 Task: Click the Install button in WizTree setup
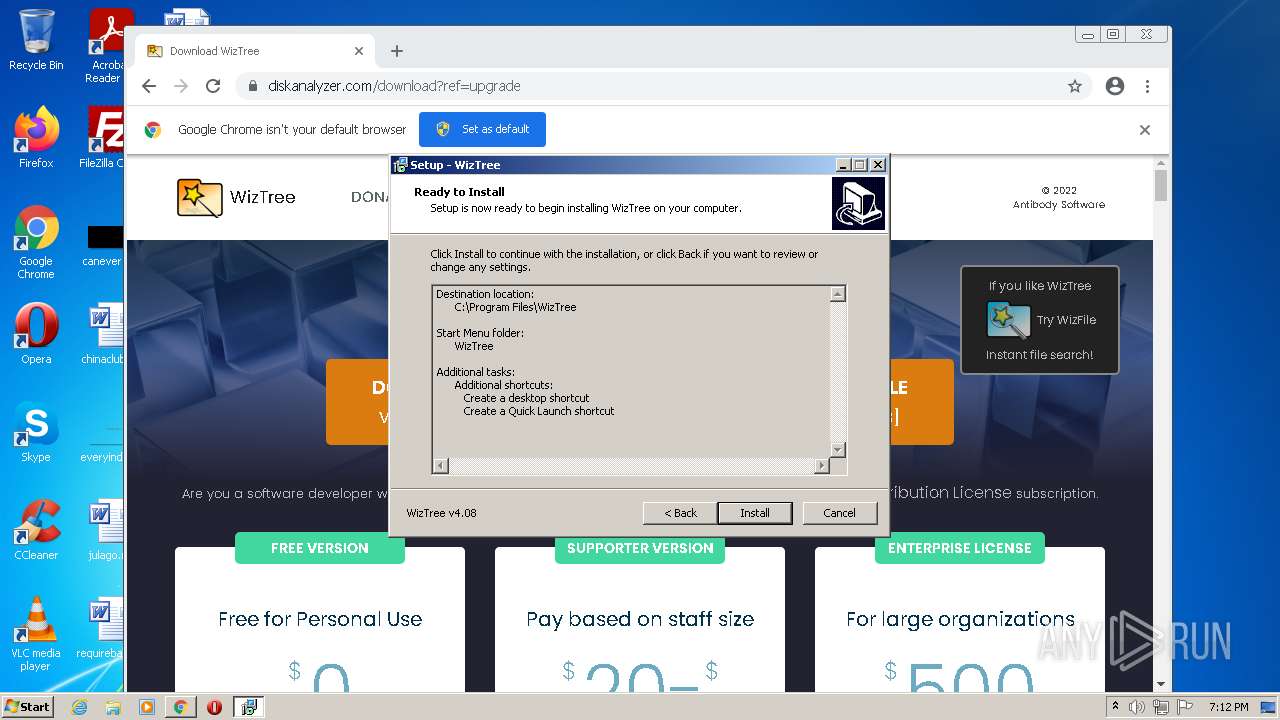point(755,513)
